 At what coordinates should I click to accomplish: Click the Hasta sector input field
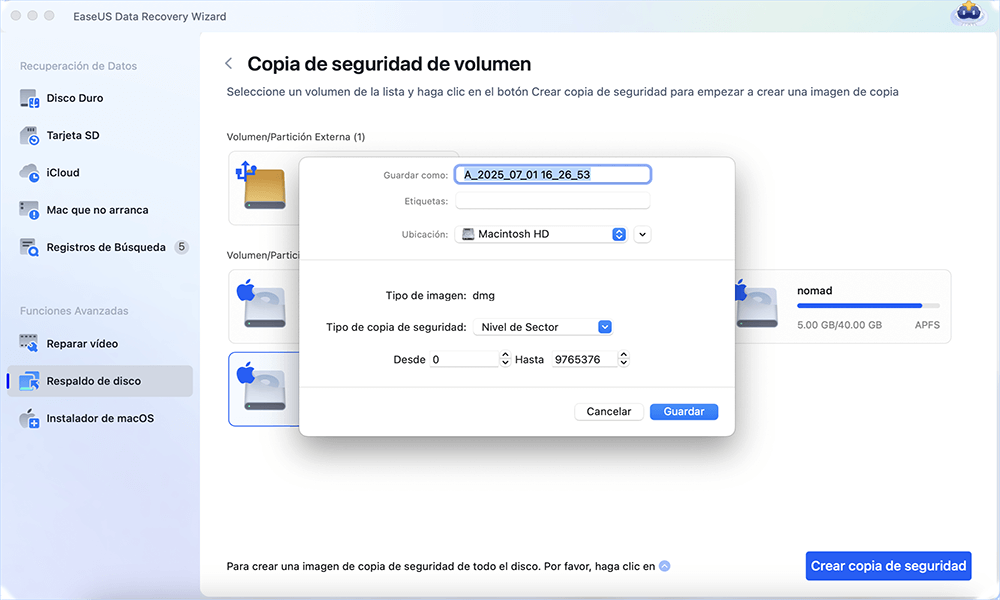click(x=585, y=359)
